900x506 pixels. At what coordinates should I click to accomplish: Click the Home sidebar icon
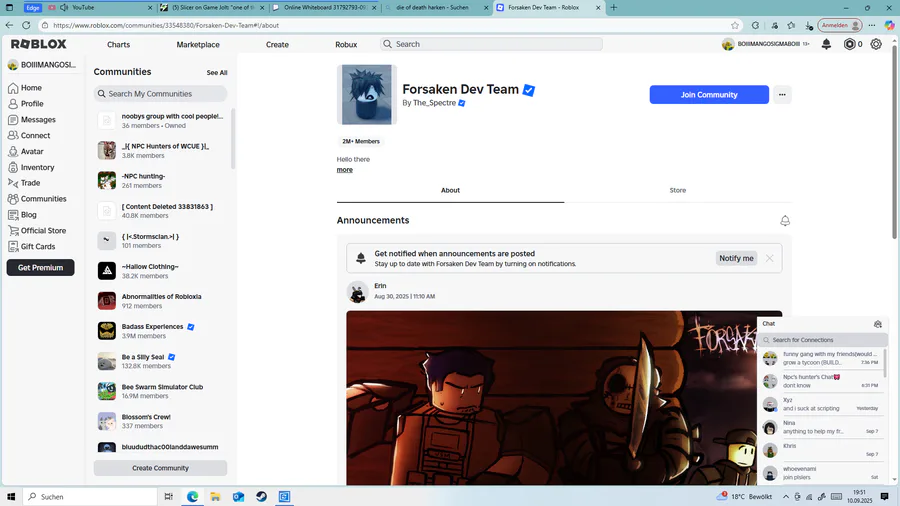coord(13,88)
